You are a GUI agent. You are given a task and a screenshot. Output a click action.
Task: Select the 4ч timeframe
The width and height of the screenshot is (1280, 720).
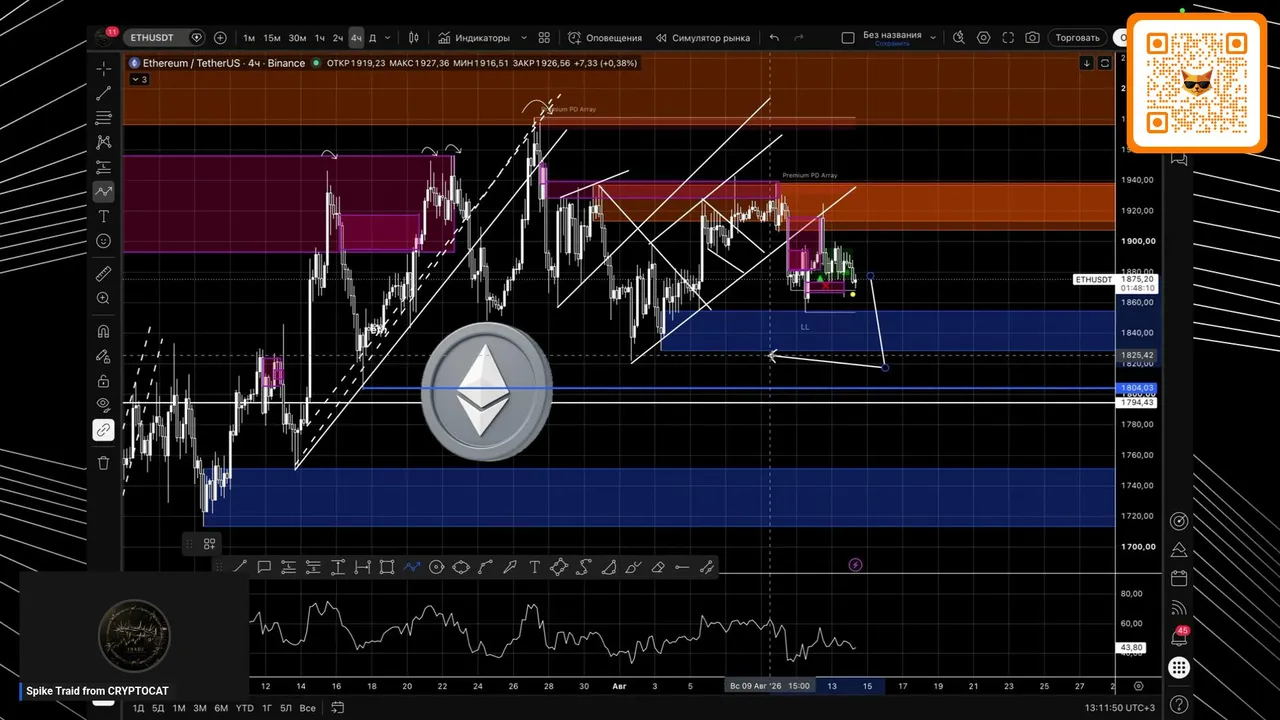click(x=356, y=38)
